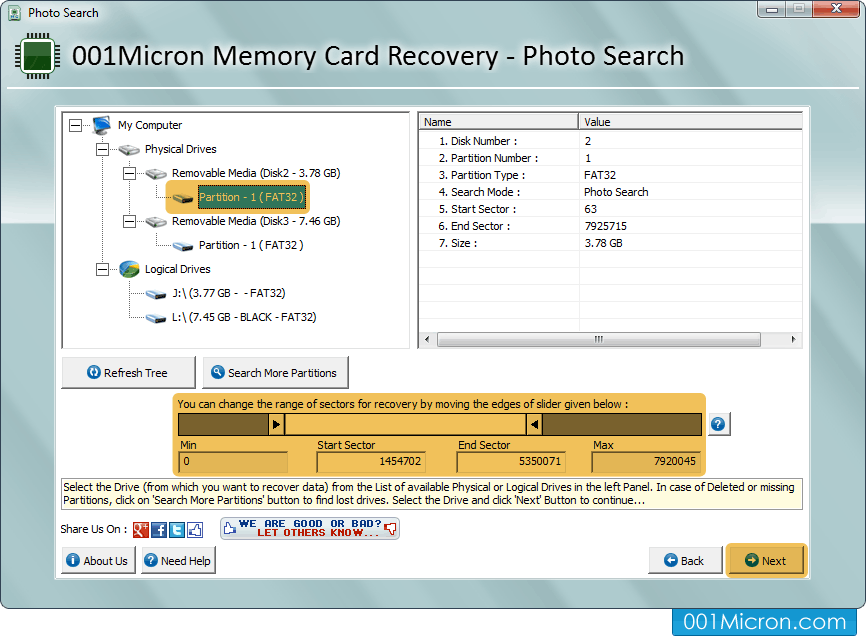Collapse the Logical Drives branch
The width and height of the screenshot is (866, 636).
point(101,269)
